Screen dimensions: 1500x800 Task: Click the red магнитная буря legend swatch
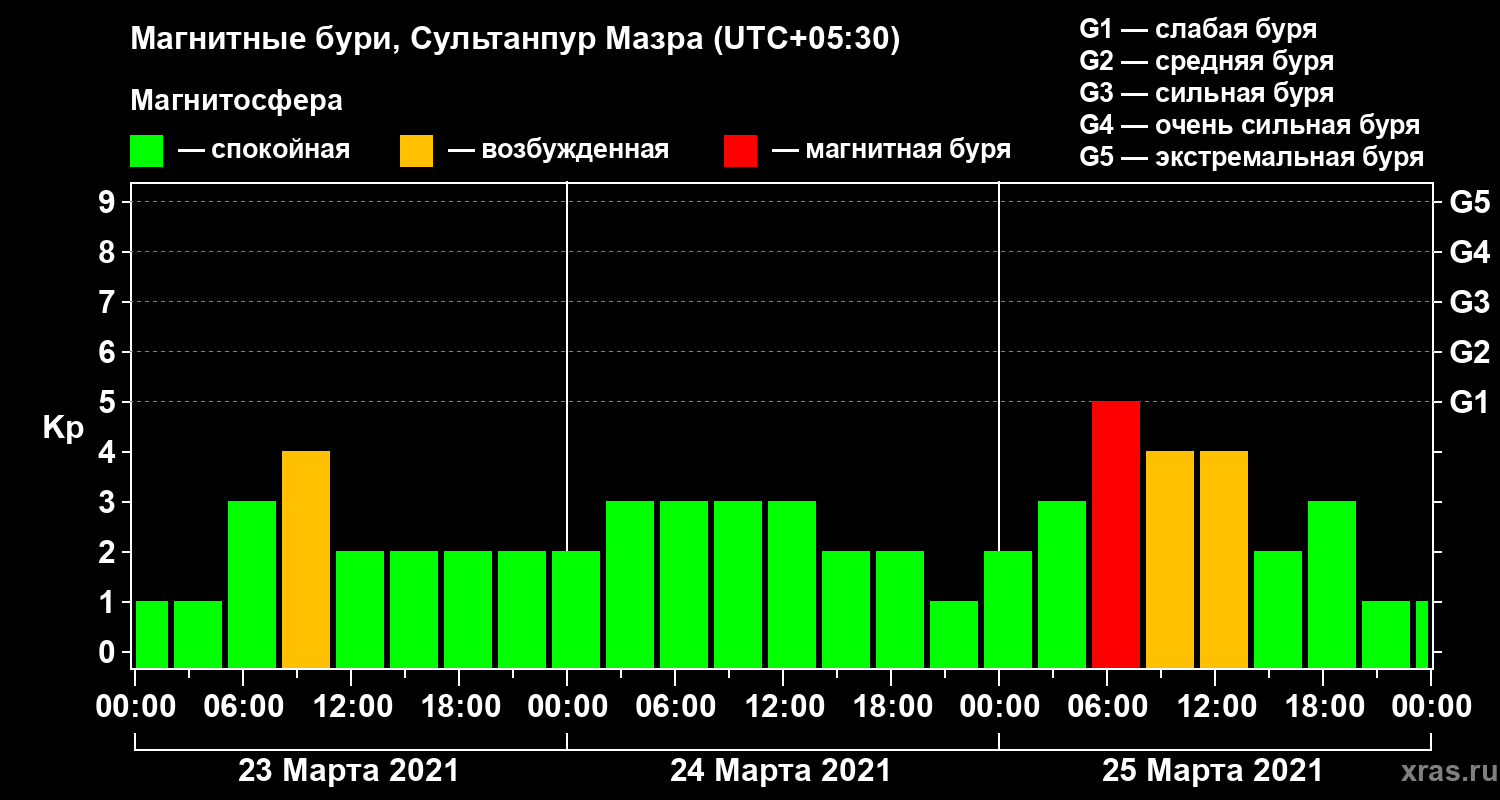[x=740, y=151]
